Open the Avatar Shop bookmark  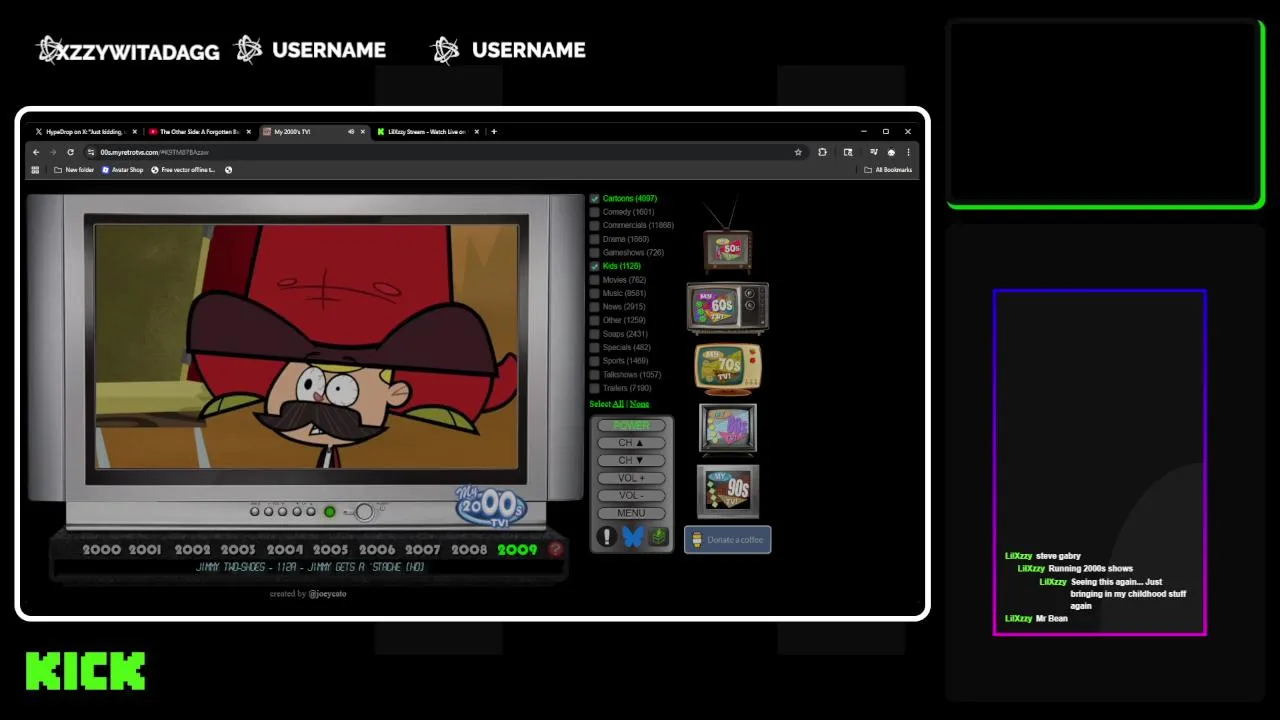coord(123,170)
